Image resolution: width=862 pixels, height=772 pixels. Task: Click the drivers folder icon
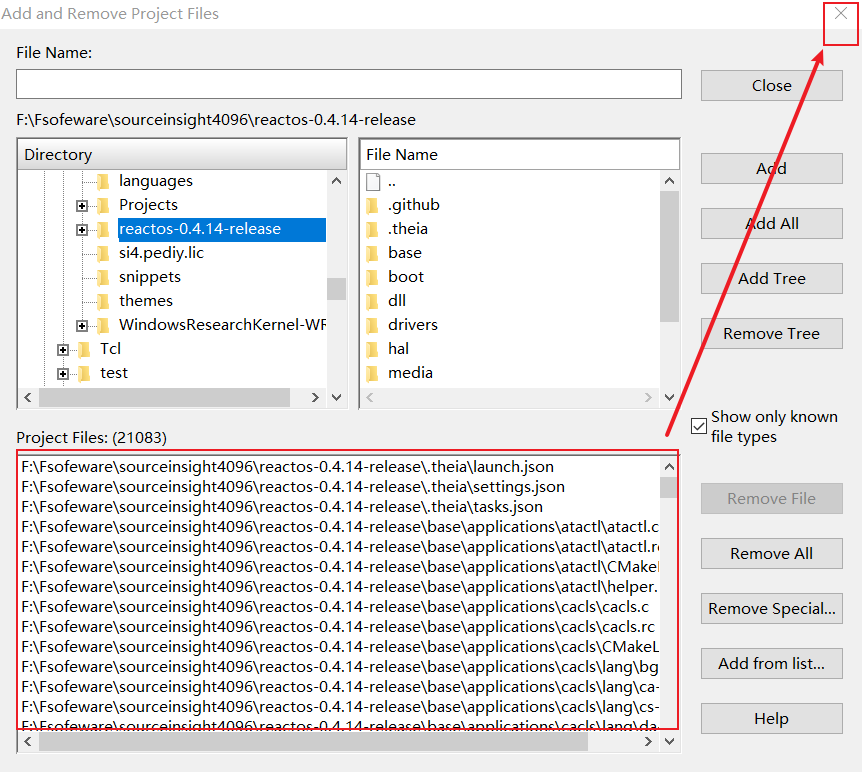[x=372, y=325]
